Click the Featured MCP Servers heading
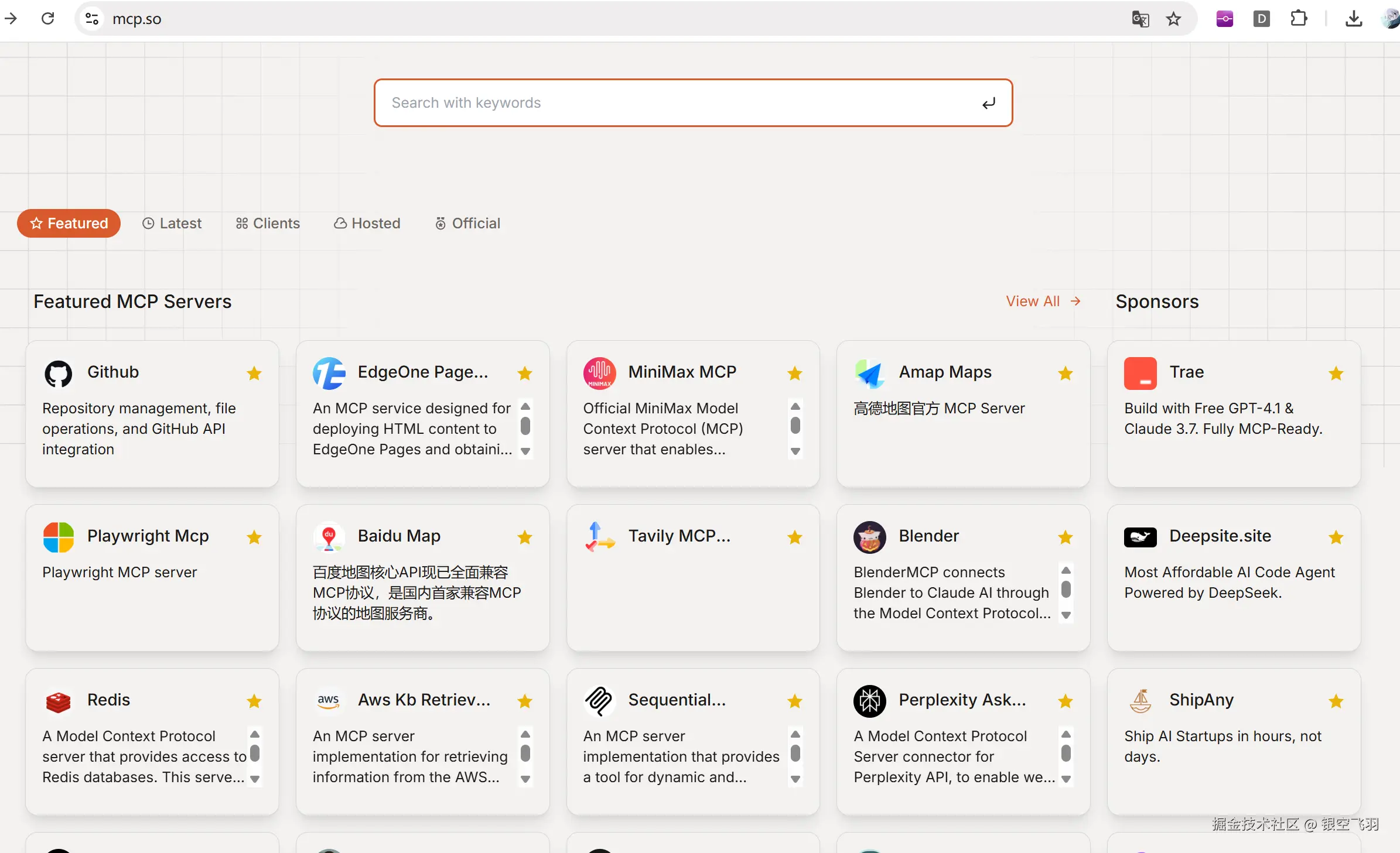 (x=132, y=302)
